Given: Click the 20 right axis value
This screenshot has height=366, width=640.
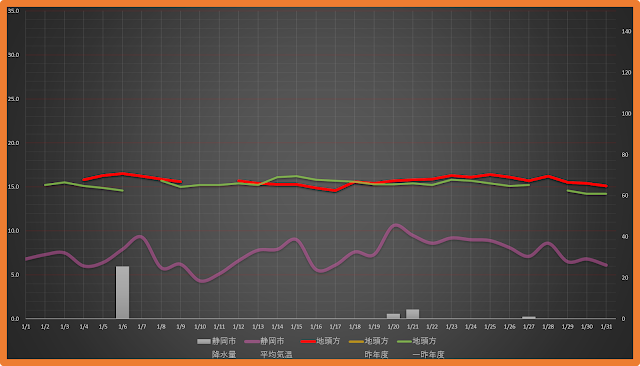Looking at the screenshot, I should [x=625, y=277].
